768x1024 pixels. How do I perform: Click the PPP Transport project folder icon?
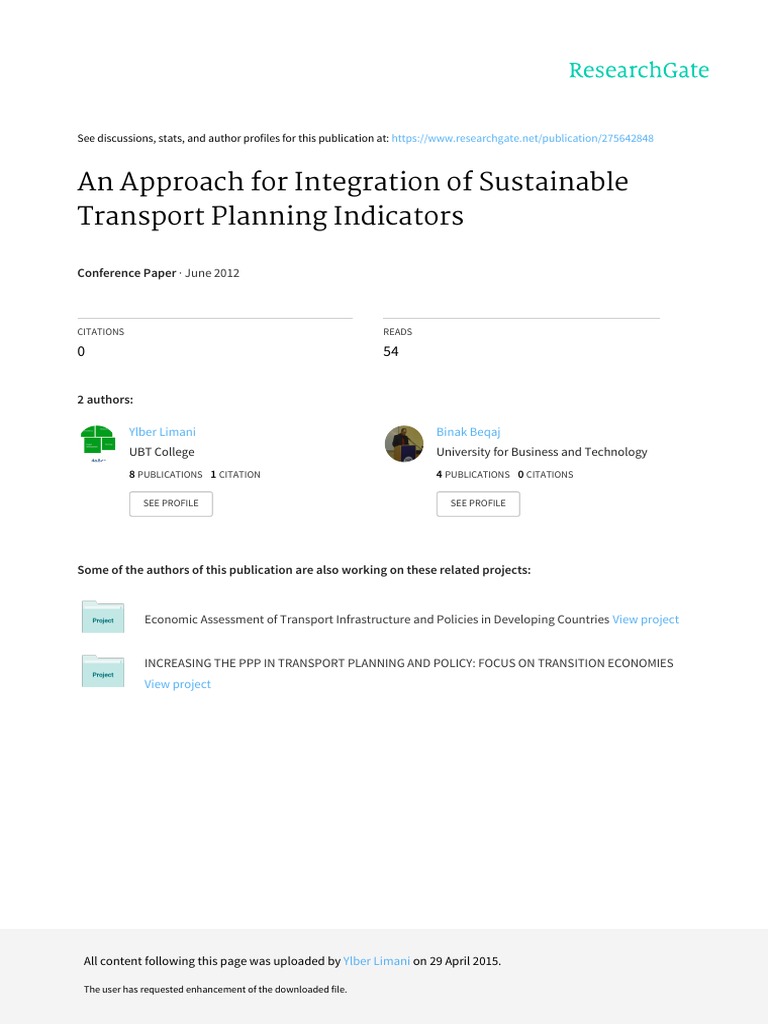coord(102,671)
